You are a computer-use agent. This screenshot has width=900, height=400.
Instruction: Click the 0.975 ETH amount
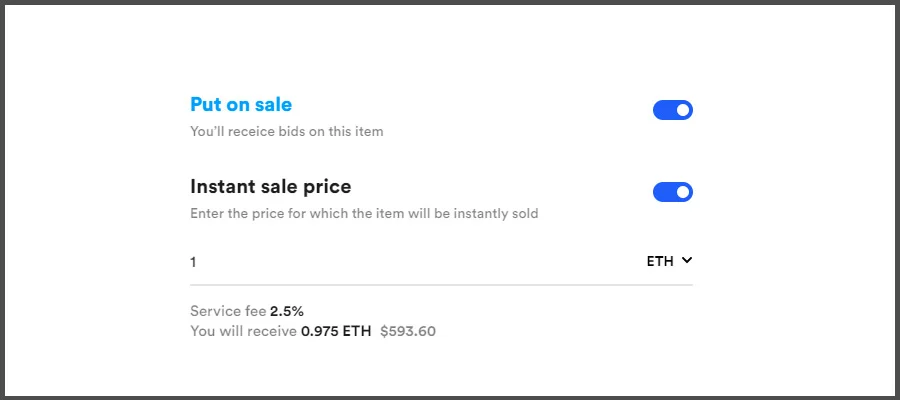[336, 330]
